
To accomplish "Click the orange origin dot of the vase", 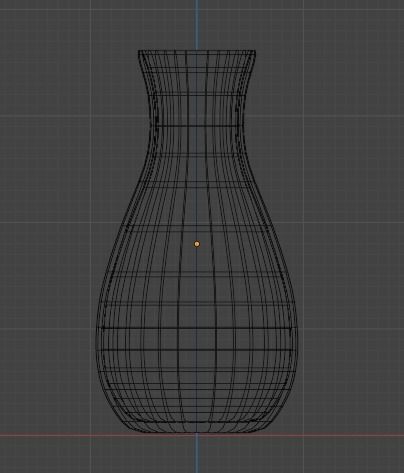I will point(197,244).
